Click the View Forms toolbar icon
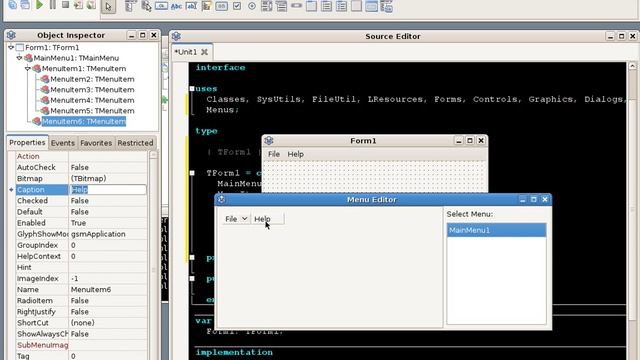This screenshot has width=640, height=360. pos(25,4)
